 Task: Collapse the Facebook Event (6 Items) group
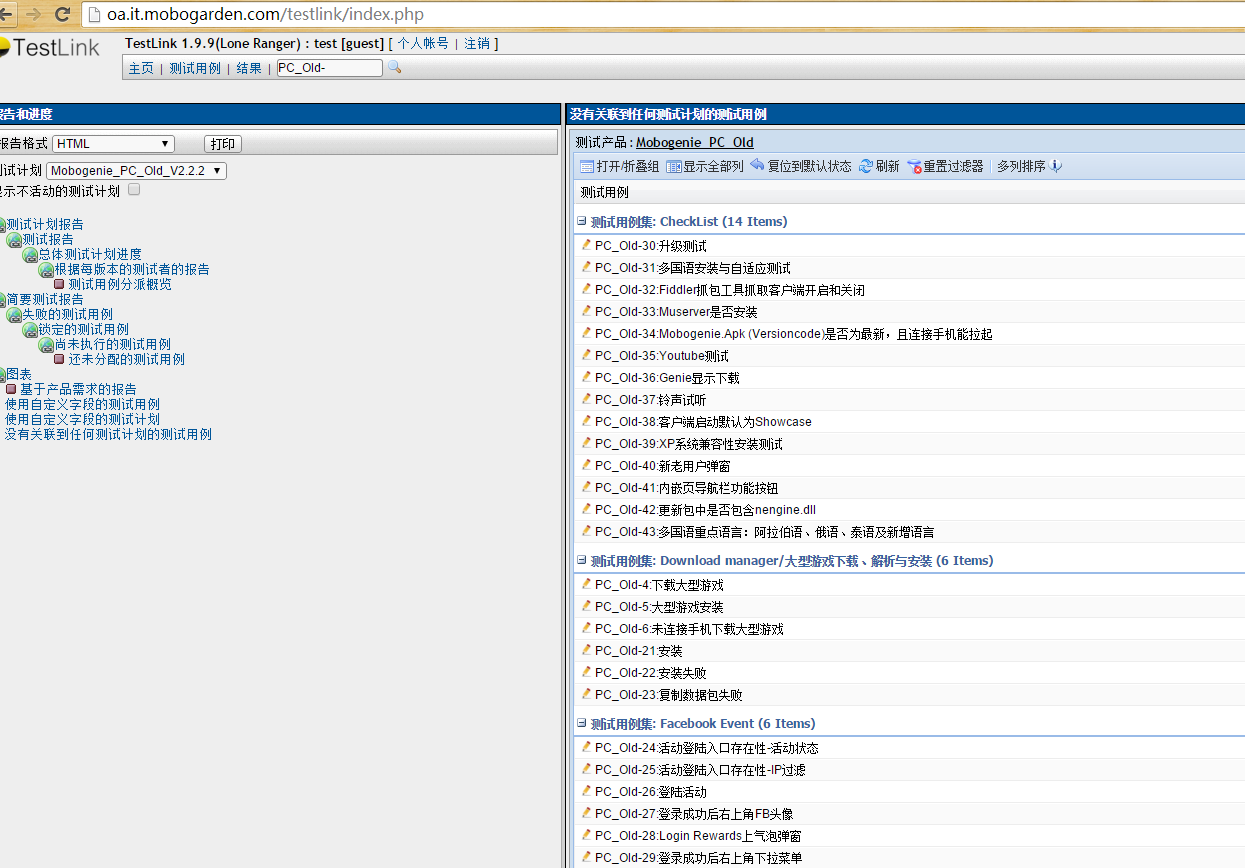(x=582, y=723)
